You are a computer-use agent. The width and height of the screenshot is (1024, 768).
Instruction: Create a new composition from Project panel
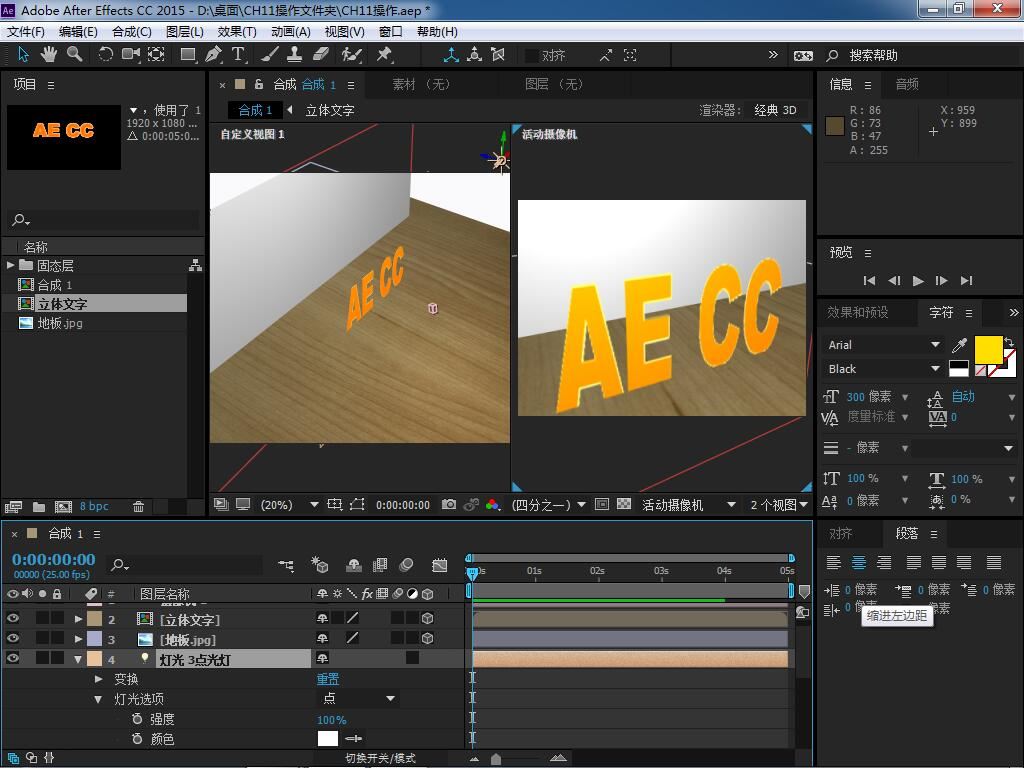click(x=63, y=506)
